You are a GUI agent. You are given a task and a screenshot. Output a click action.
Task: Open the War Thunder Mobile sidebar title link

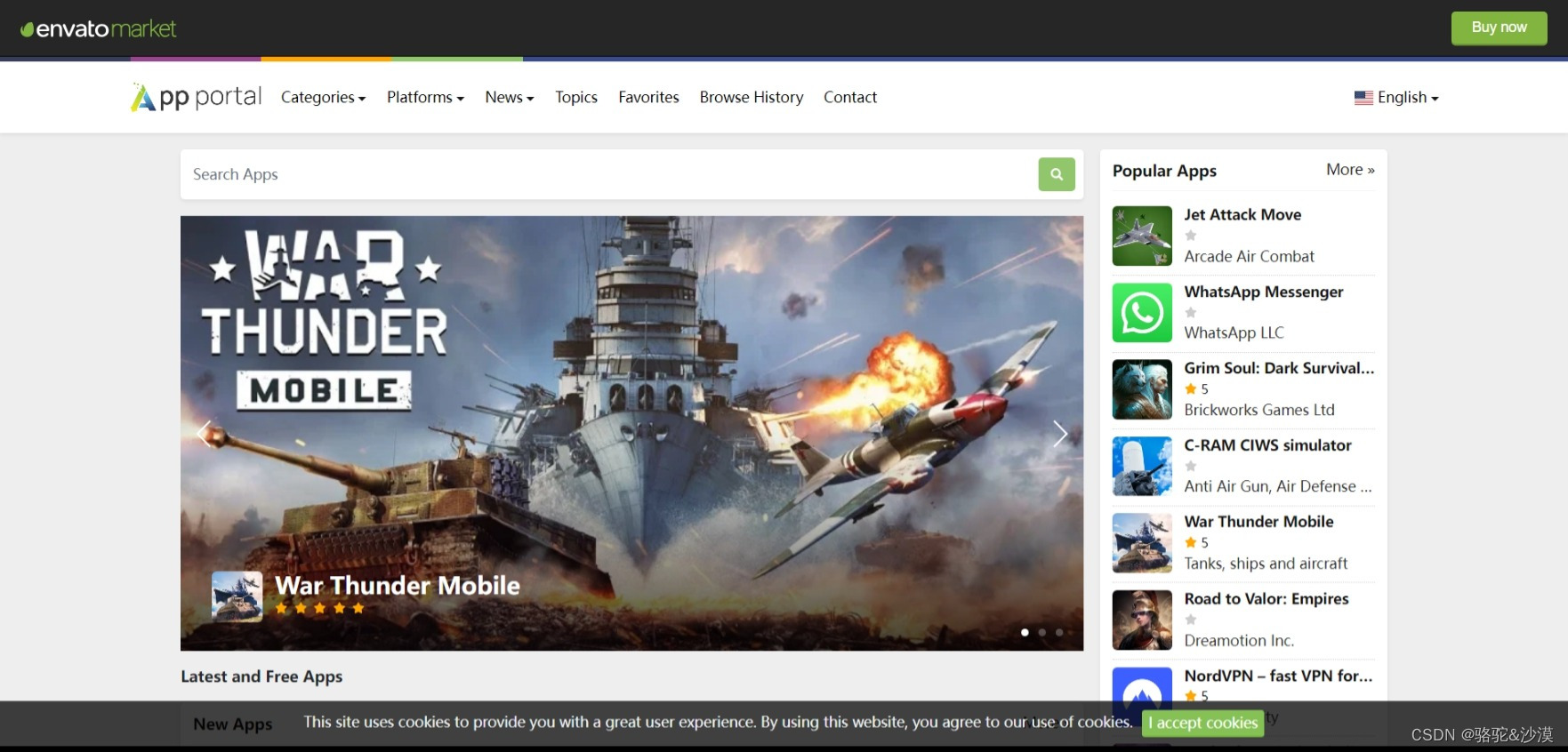click(x=1258, y=522)
